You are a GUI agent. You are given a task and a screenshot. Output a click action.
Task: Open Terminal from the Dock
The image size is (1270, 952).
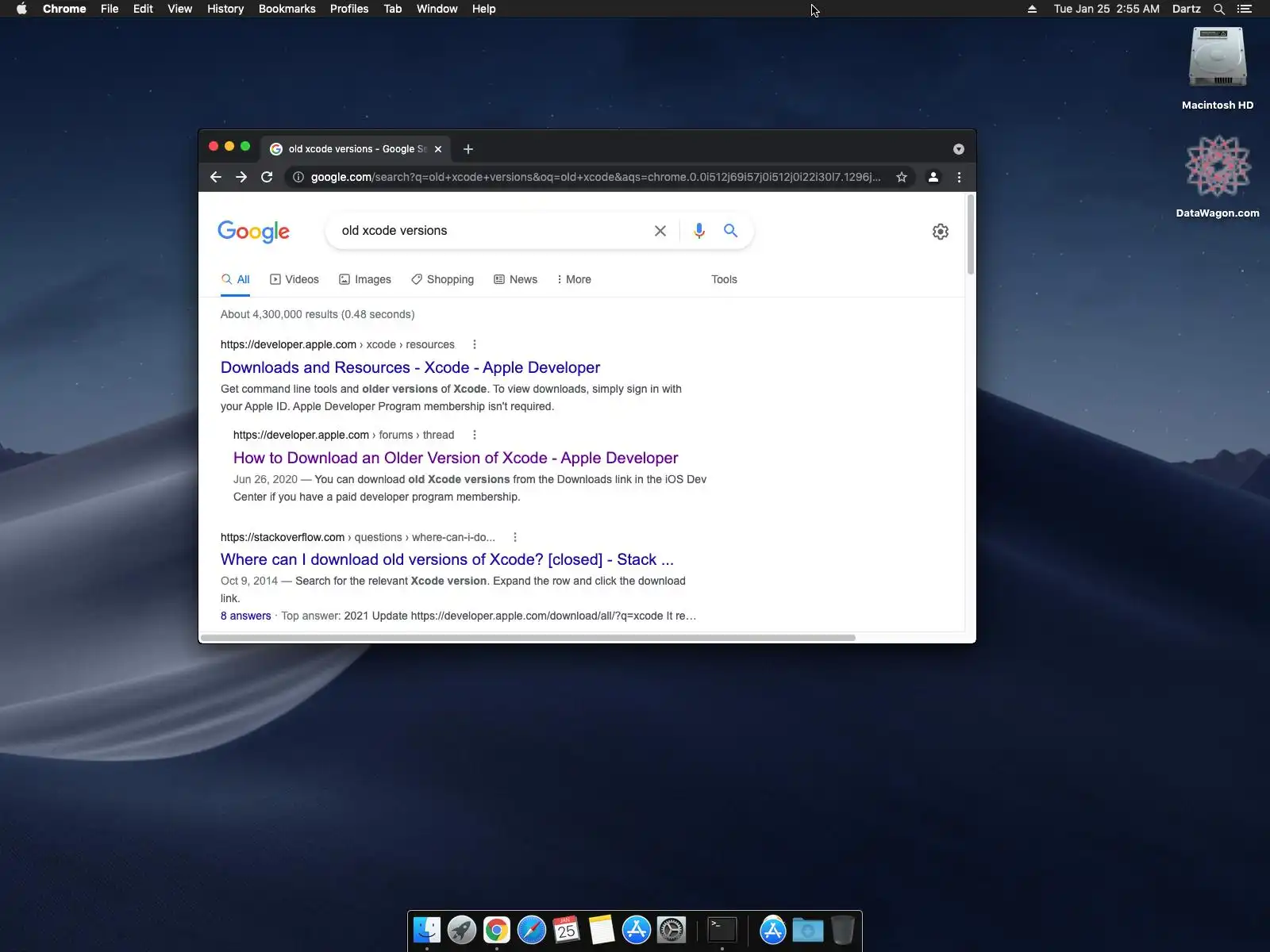point(722,930)
